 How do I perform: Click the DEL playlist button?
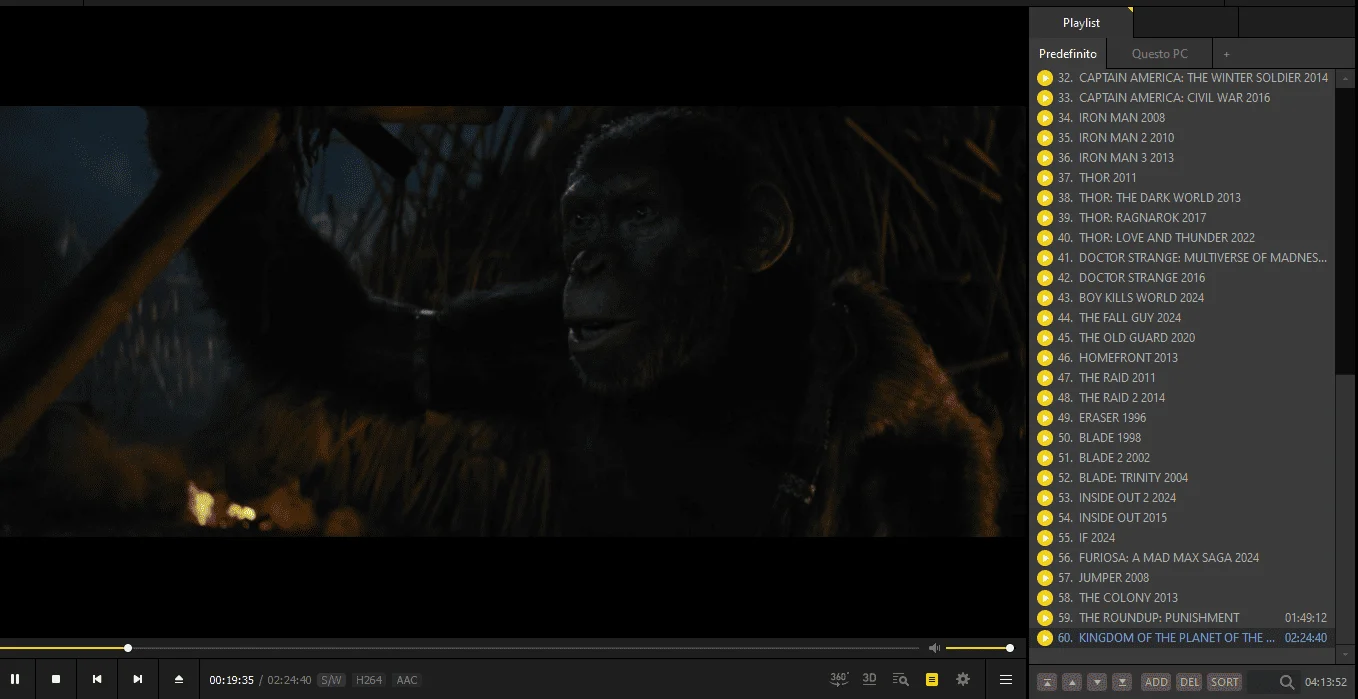1189,682
